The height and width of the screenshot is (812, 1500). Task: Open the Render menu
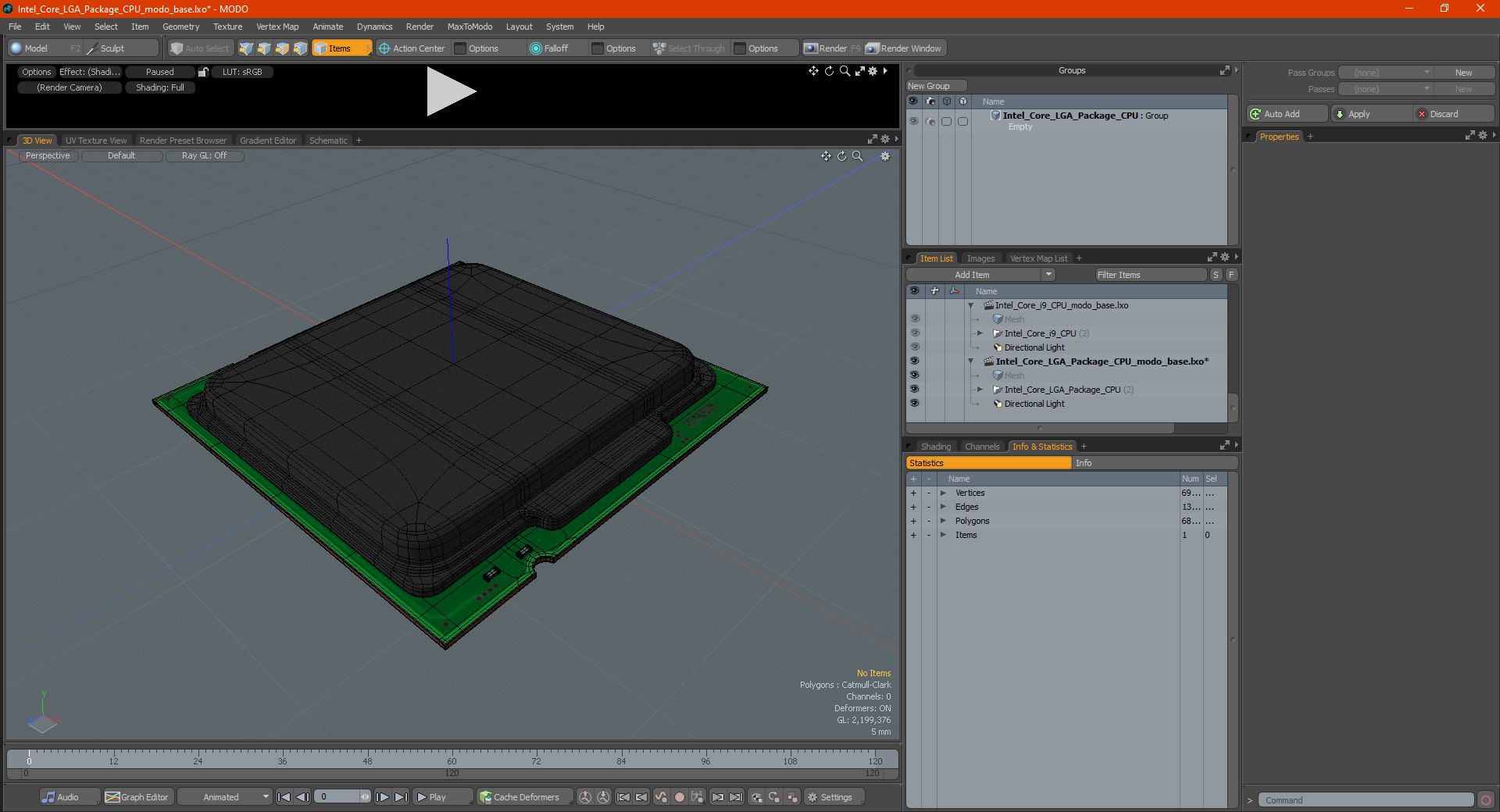coord(420,27)
